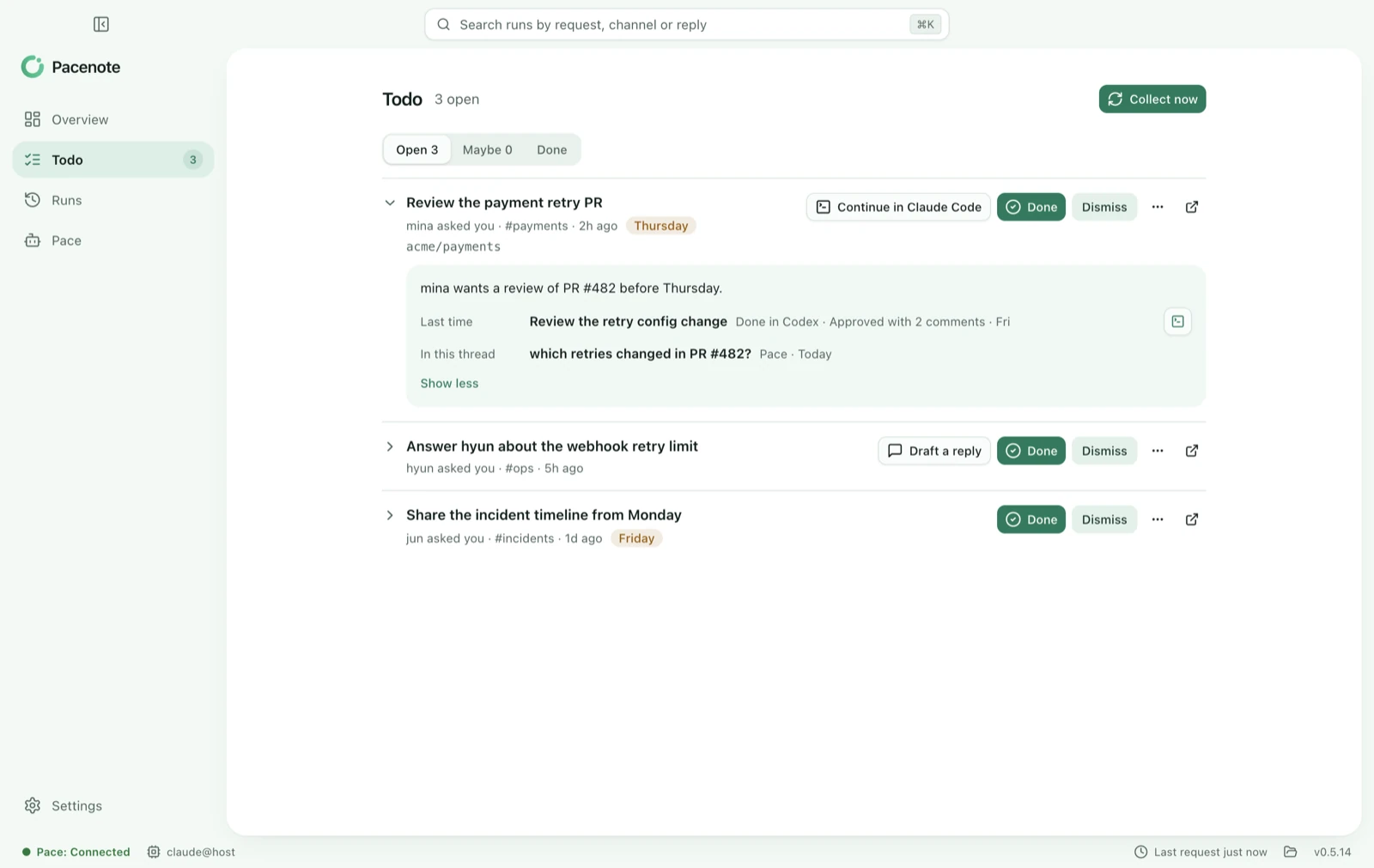Open the Overview page
The image size is (1374, 868).
pos(112,119)
